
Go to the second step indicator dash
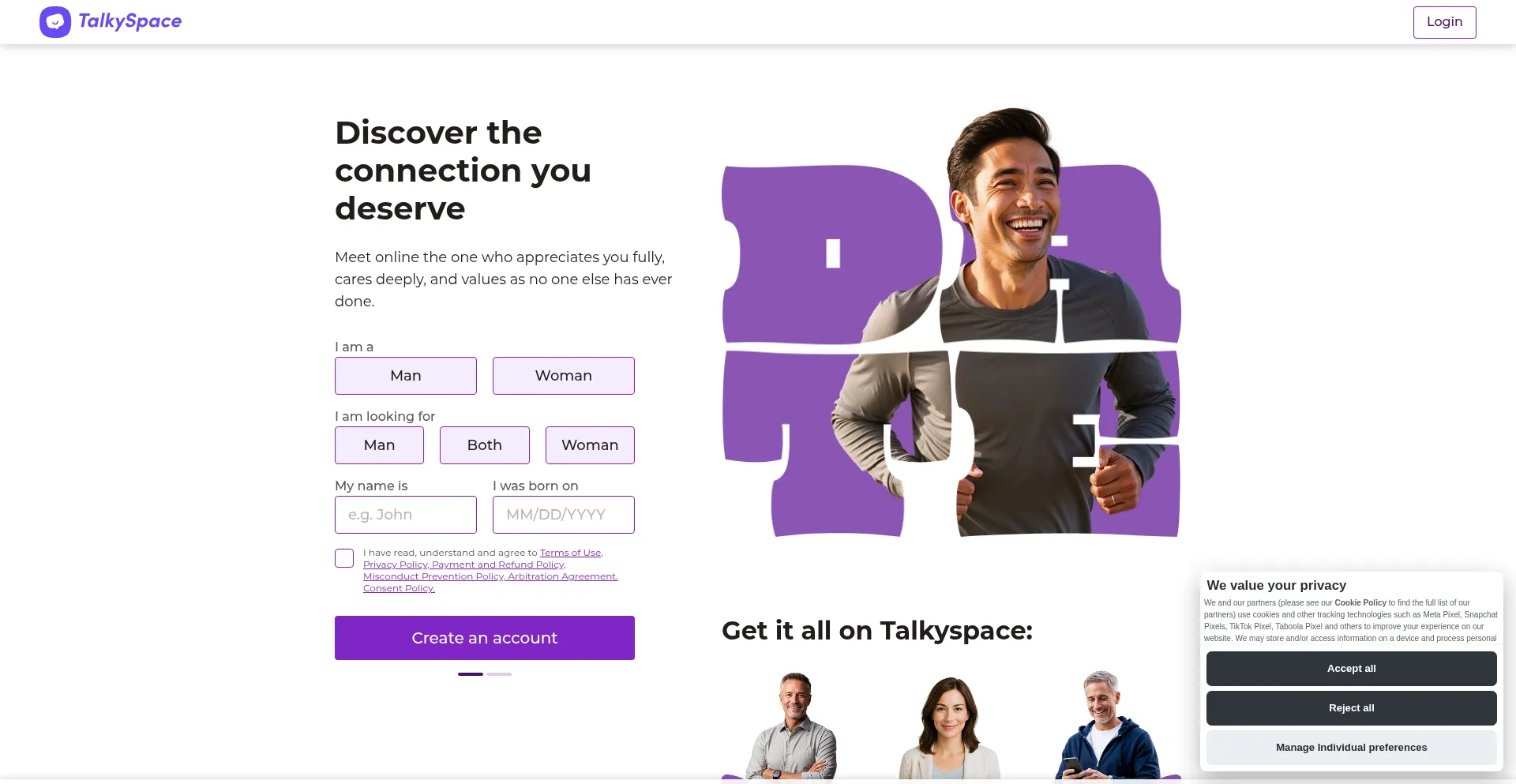[x=499, y=674]
